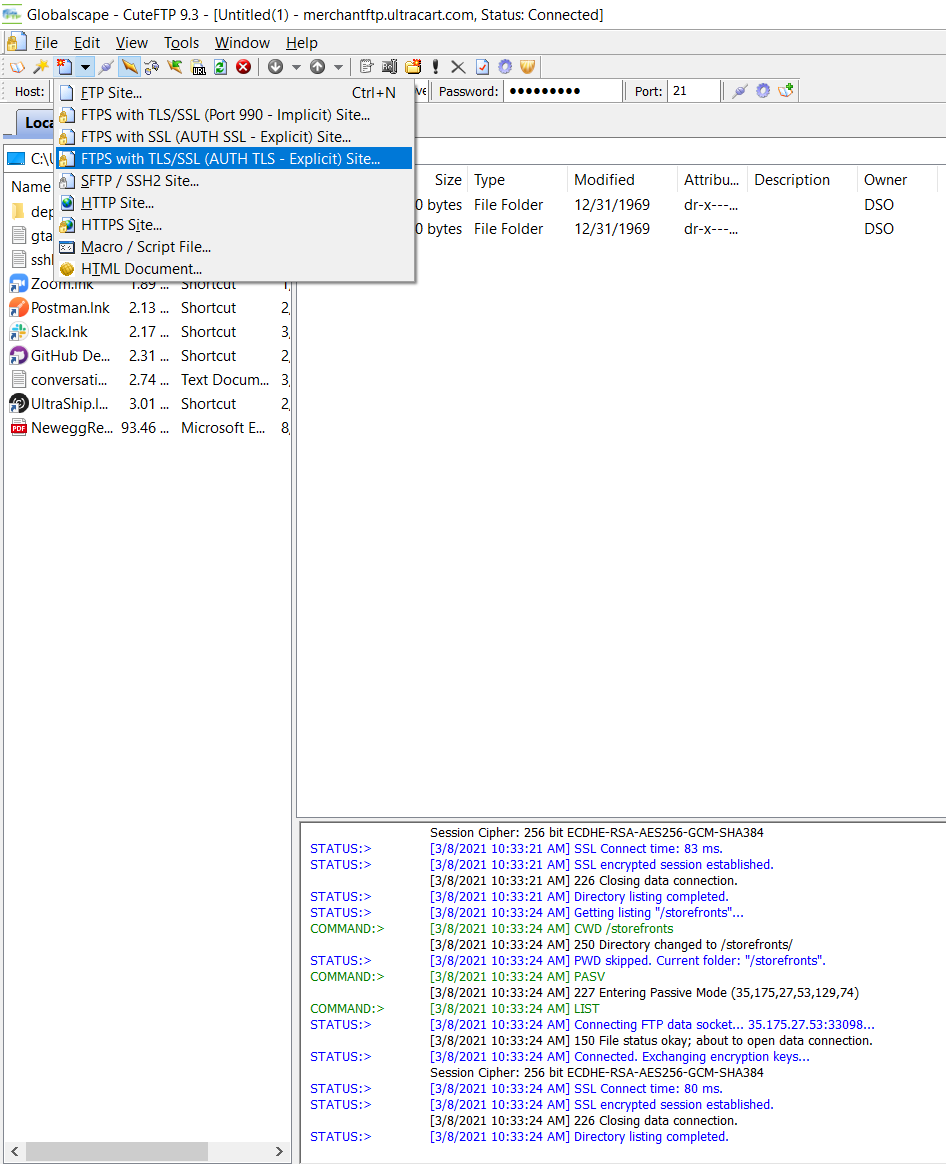The image size is (946, 1164).
Task: Click the Edit file icon in toolbar
Action: tap(366, 67)
